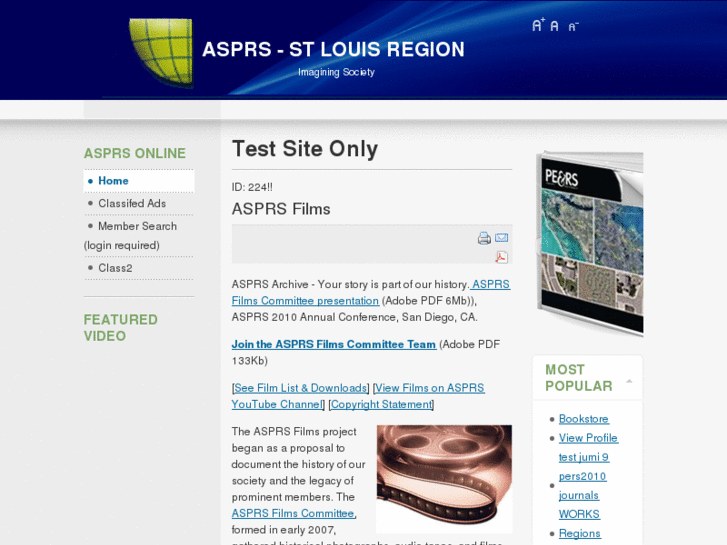Click the ASPRS globe logo
The width and height of the screenshot is (727, 545).
pos(161,52)
